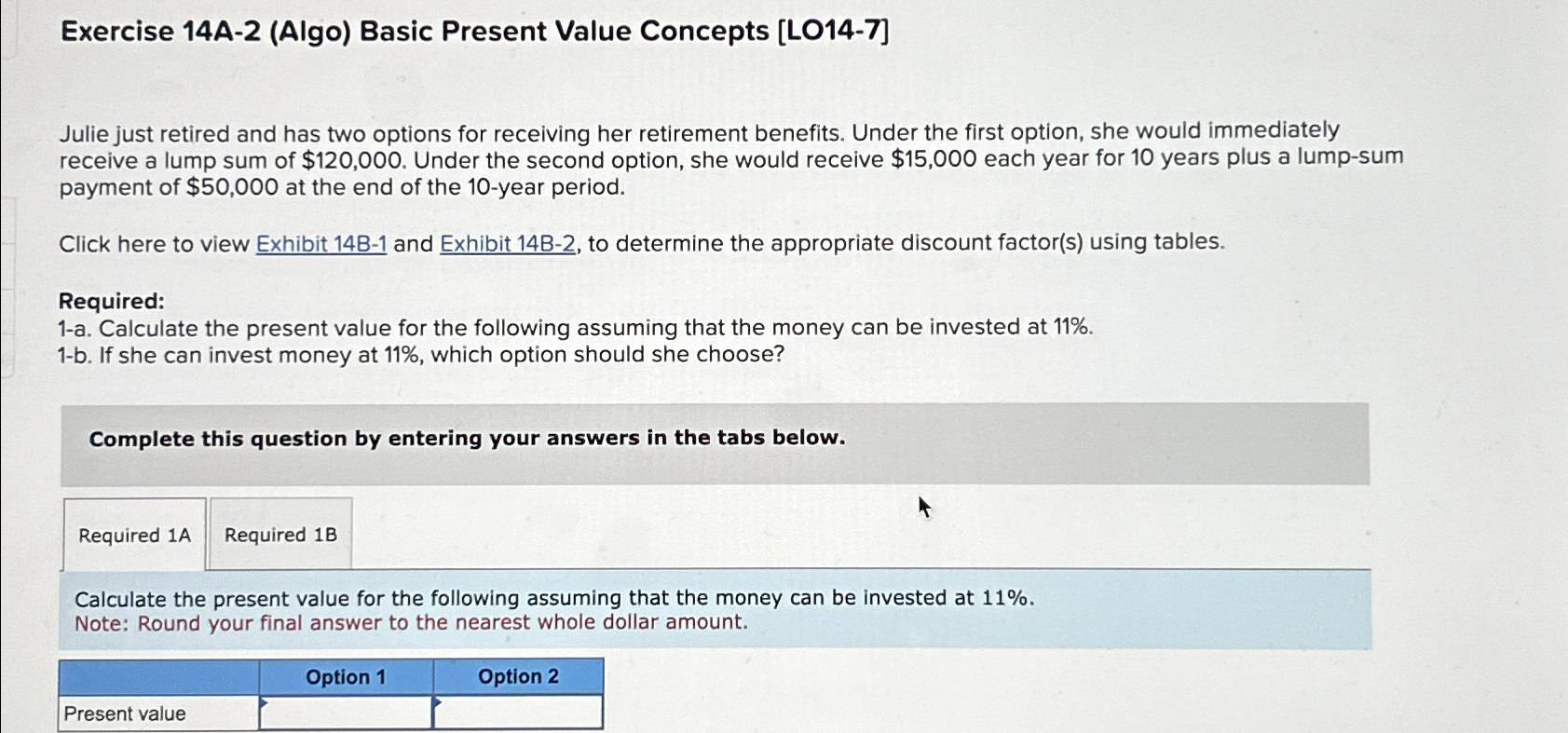
Task: Select the Option 1 column header
Action: [x=348, y=676]
